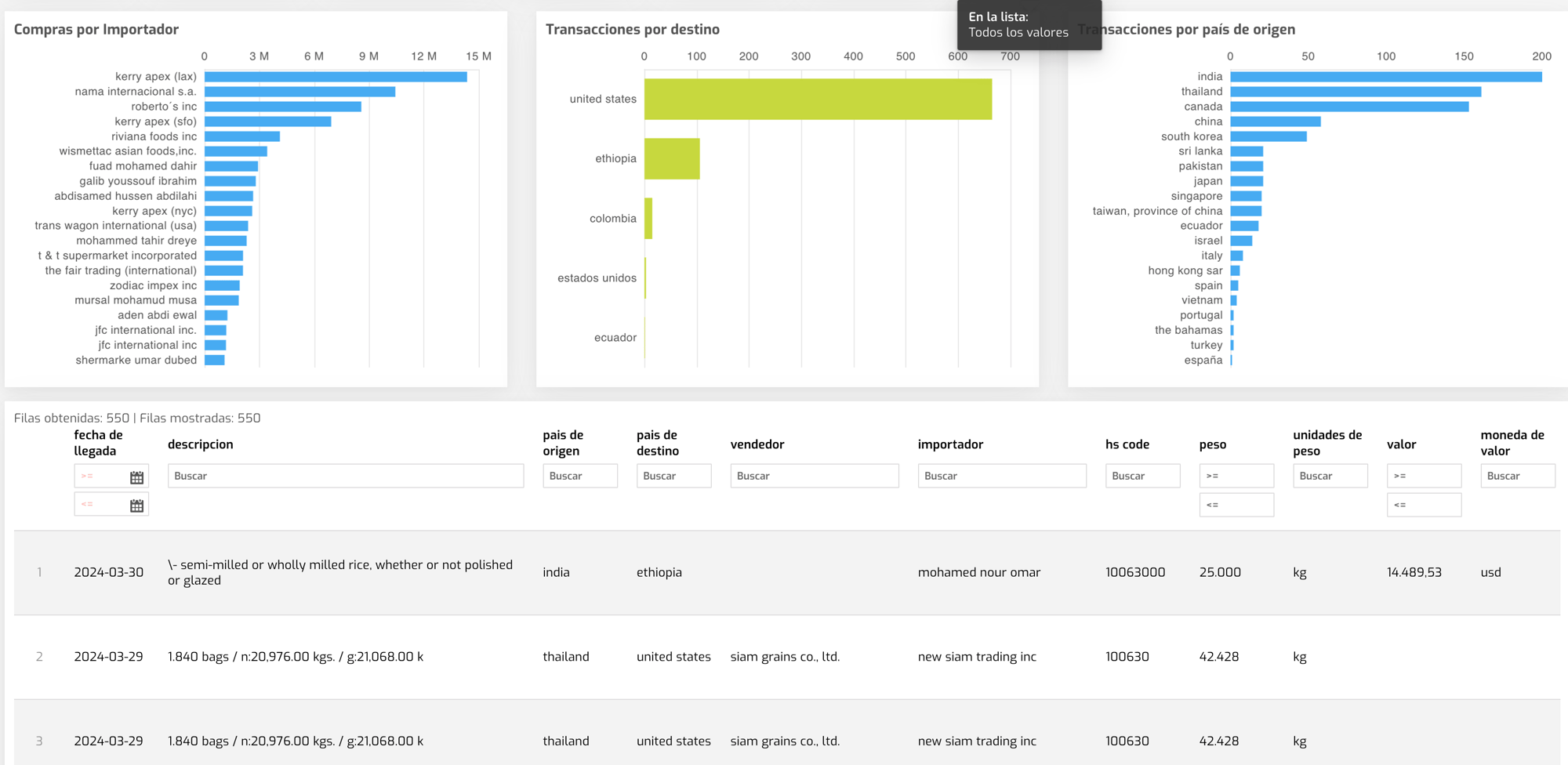Focus the importador search box
The image size is (1568, 765).
point(1001,476)
